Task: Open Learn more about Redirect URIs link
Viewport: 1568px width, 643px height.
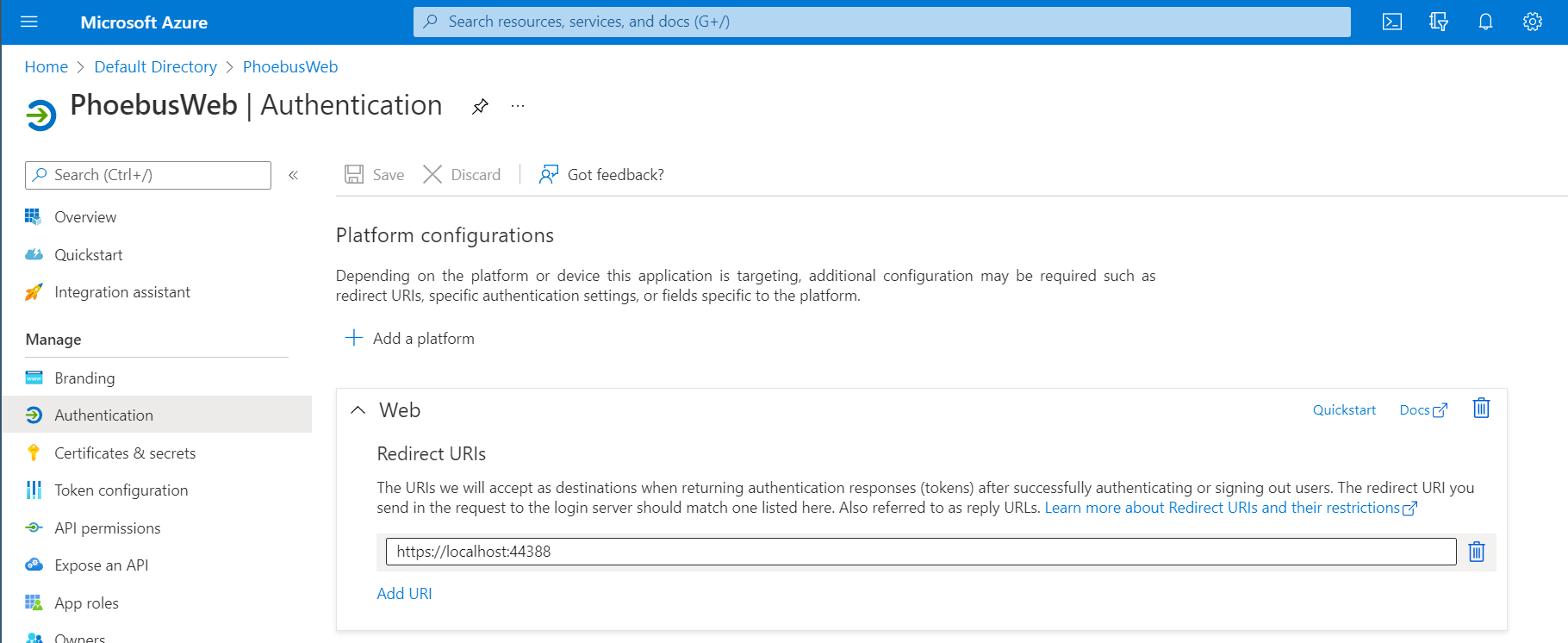Action: pyautogui.click(x=1230, y=508)
